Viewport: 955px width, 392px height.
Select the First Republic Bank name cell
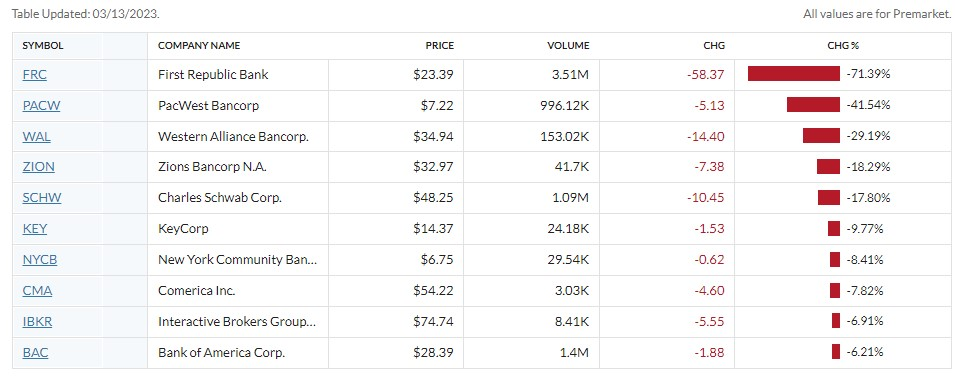(x=238, y=75)
